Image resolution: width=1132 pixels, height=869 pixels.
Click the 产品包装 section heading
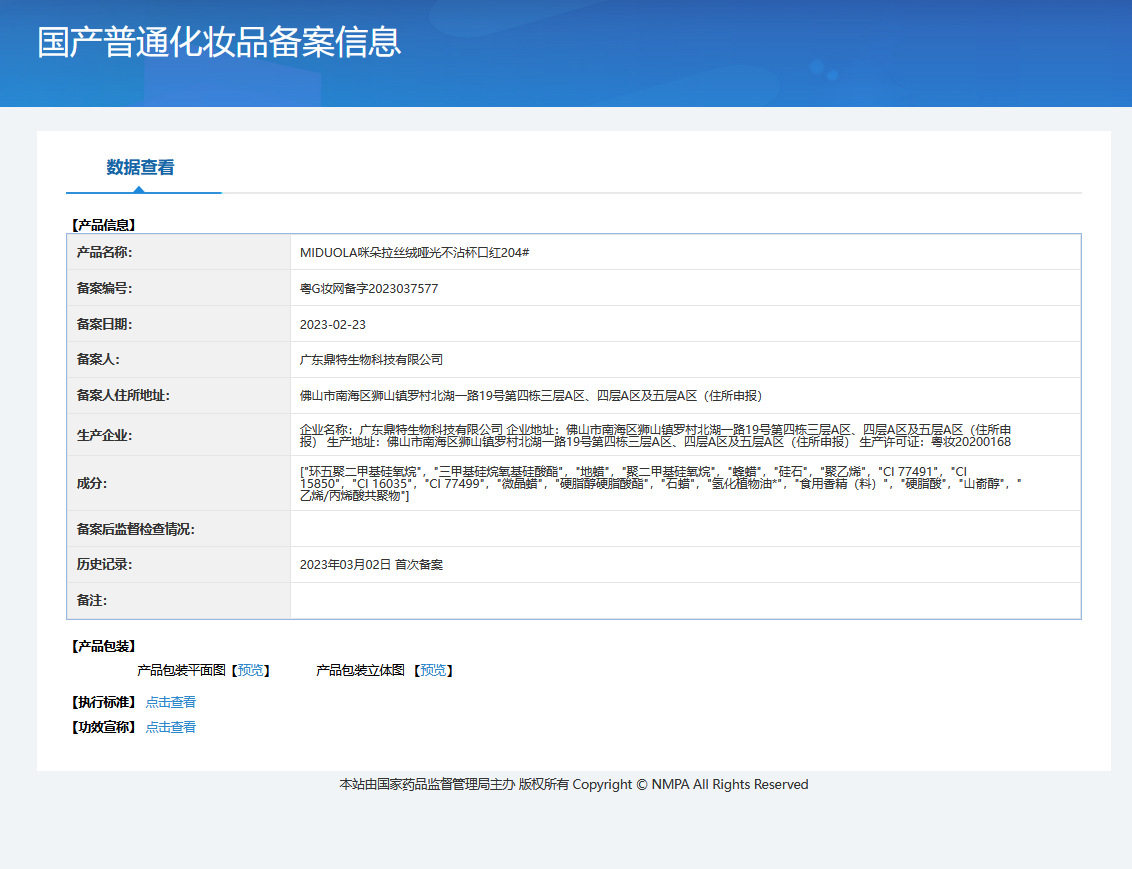point(103,647)
